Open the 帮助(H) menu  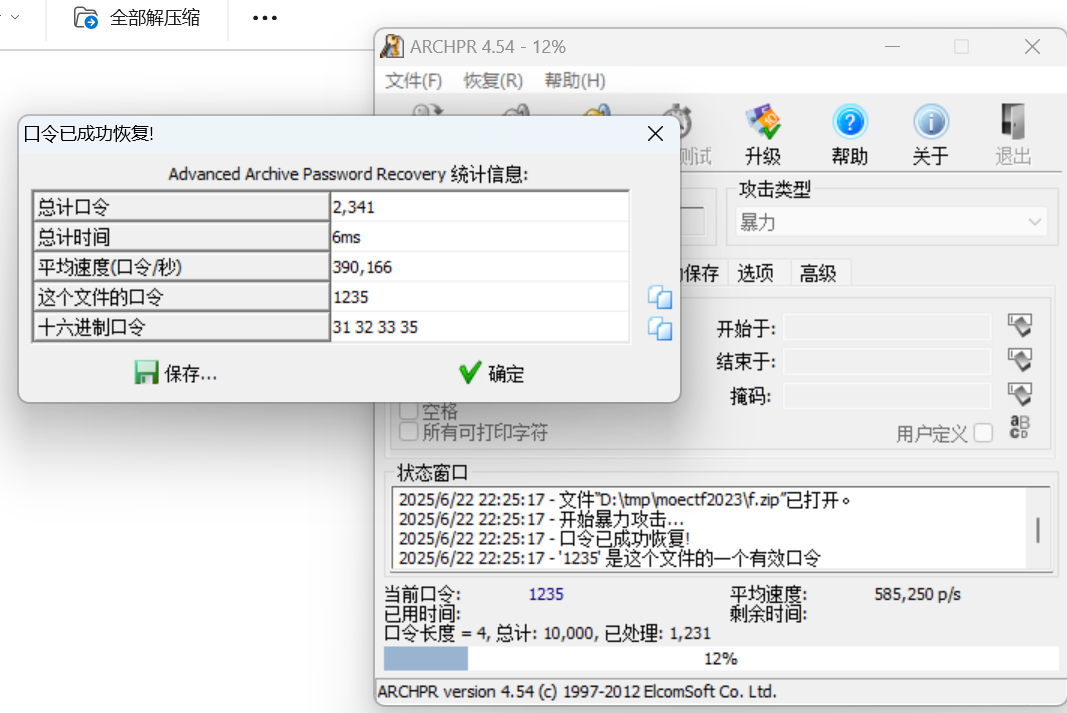click(575, 80)
